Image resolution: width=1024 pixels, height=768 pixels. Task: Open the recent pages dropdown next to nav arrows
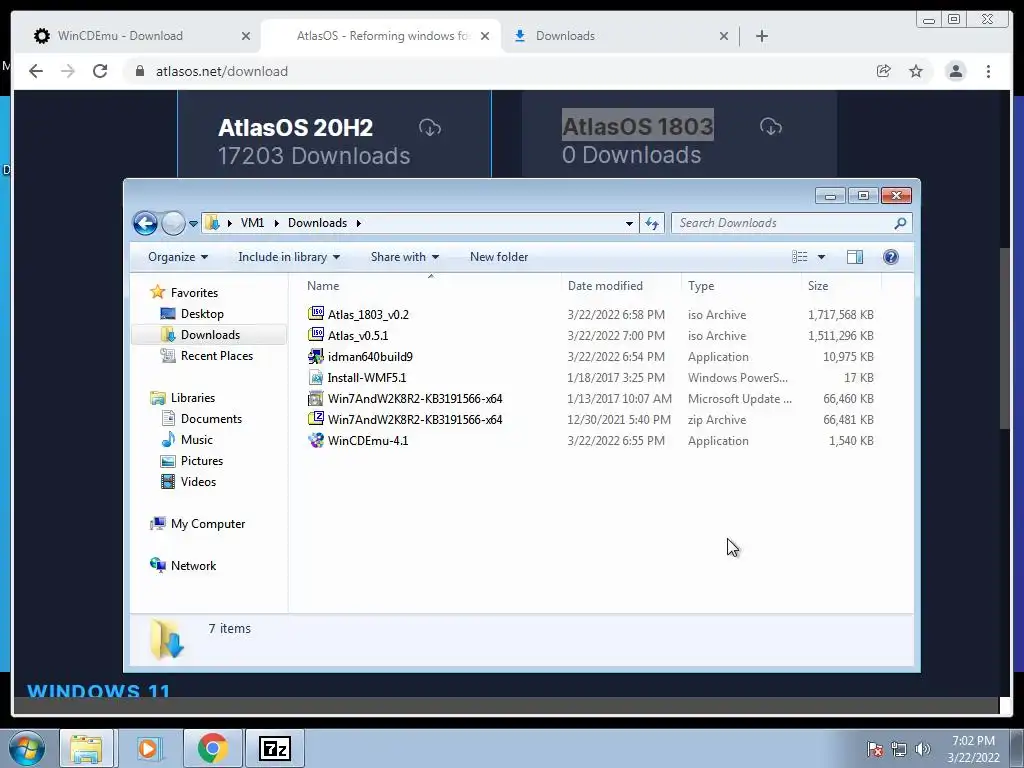click(x=193, y=223)
